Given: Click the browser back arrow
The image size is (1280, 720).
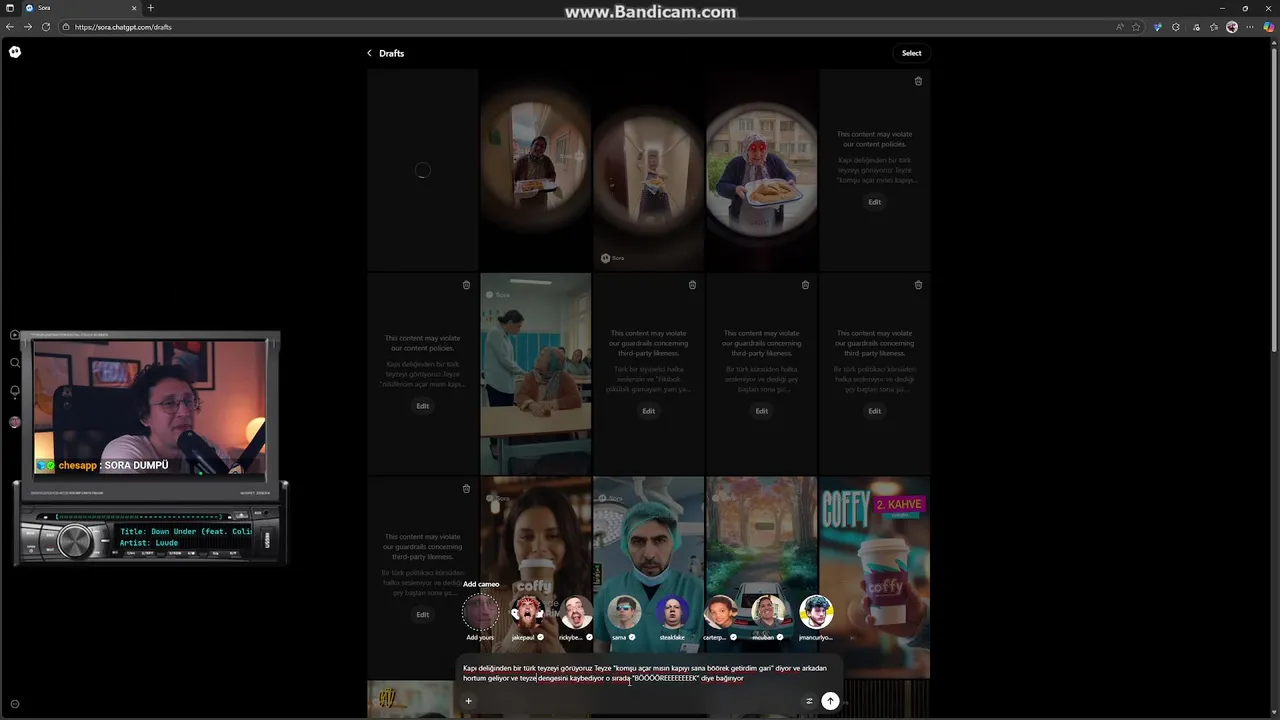Looking at the screenshot, I should pos(10,27).
